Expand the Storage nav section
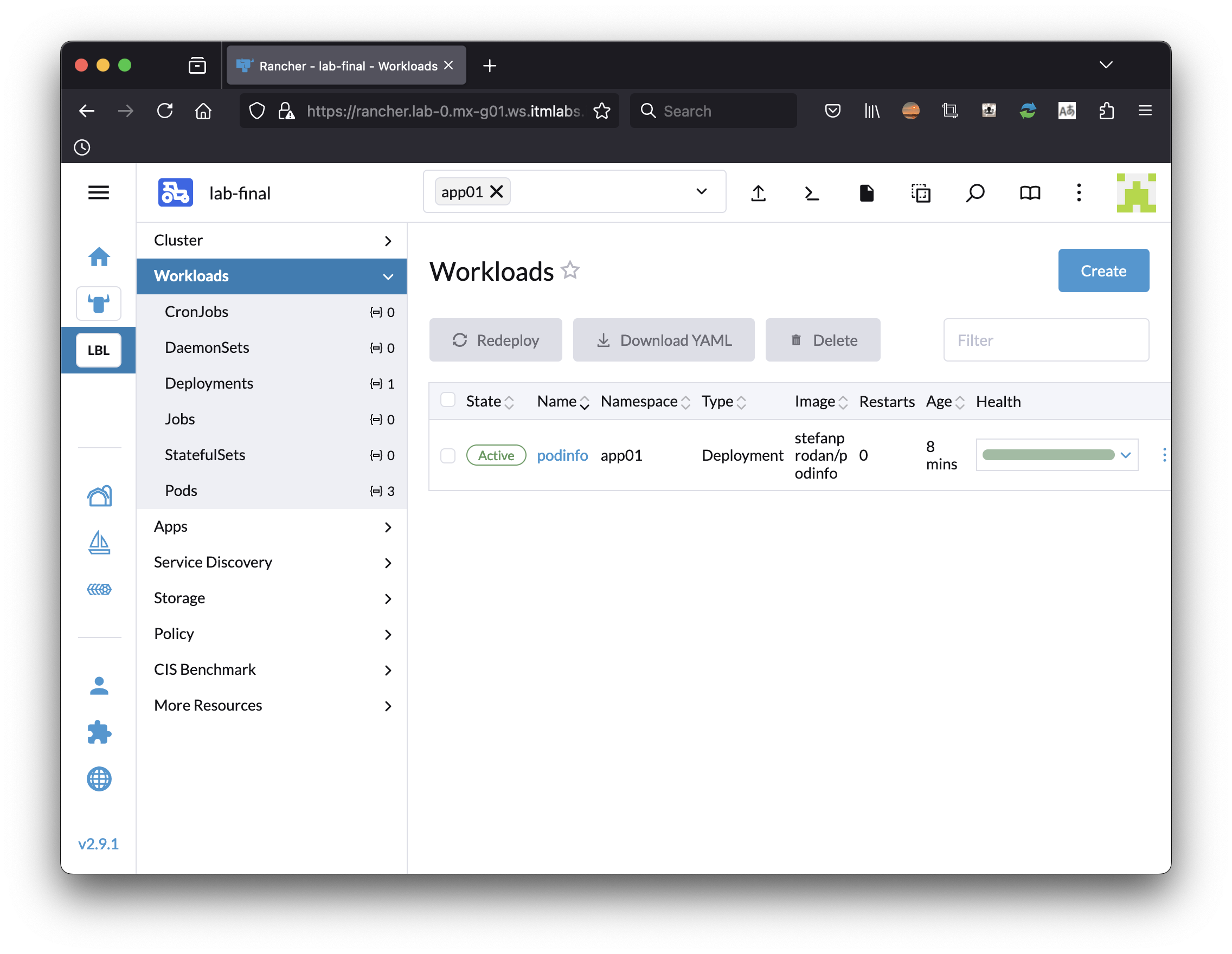This screenshot has height=954, width=1232. pos(271,599)
